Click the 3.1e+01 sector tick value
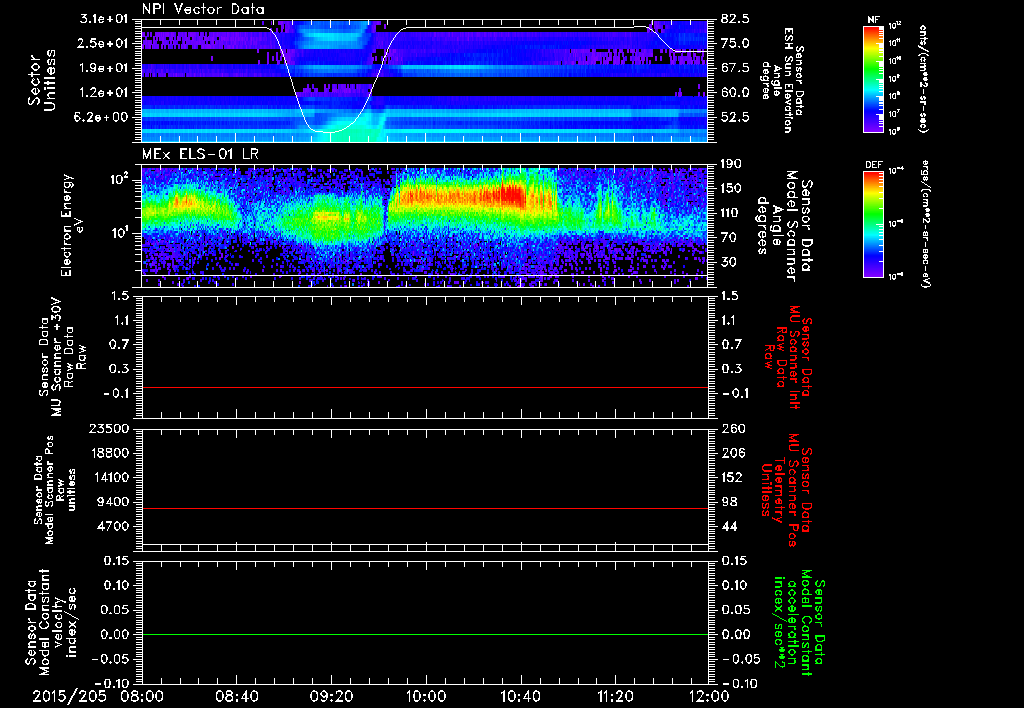Image resolution: width=1024 pixels, height=708 pixels. [x=103, y=19]
